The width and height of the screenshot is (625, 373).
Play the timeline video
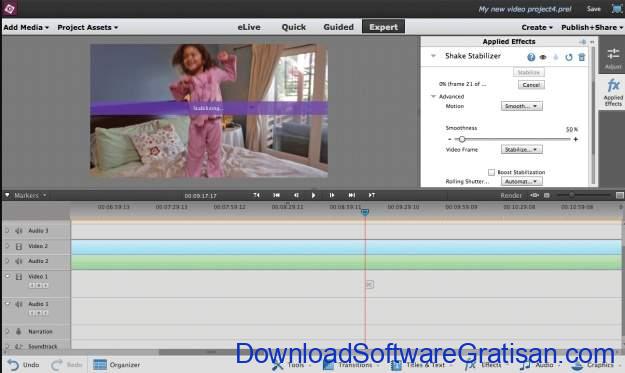pos(313,195)
